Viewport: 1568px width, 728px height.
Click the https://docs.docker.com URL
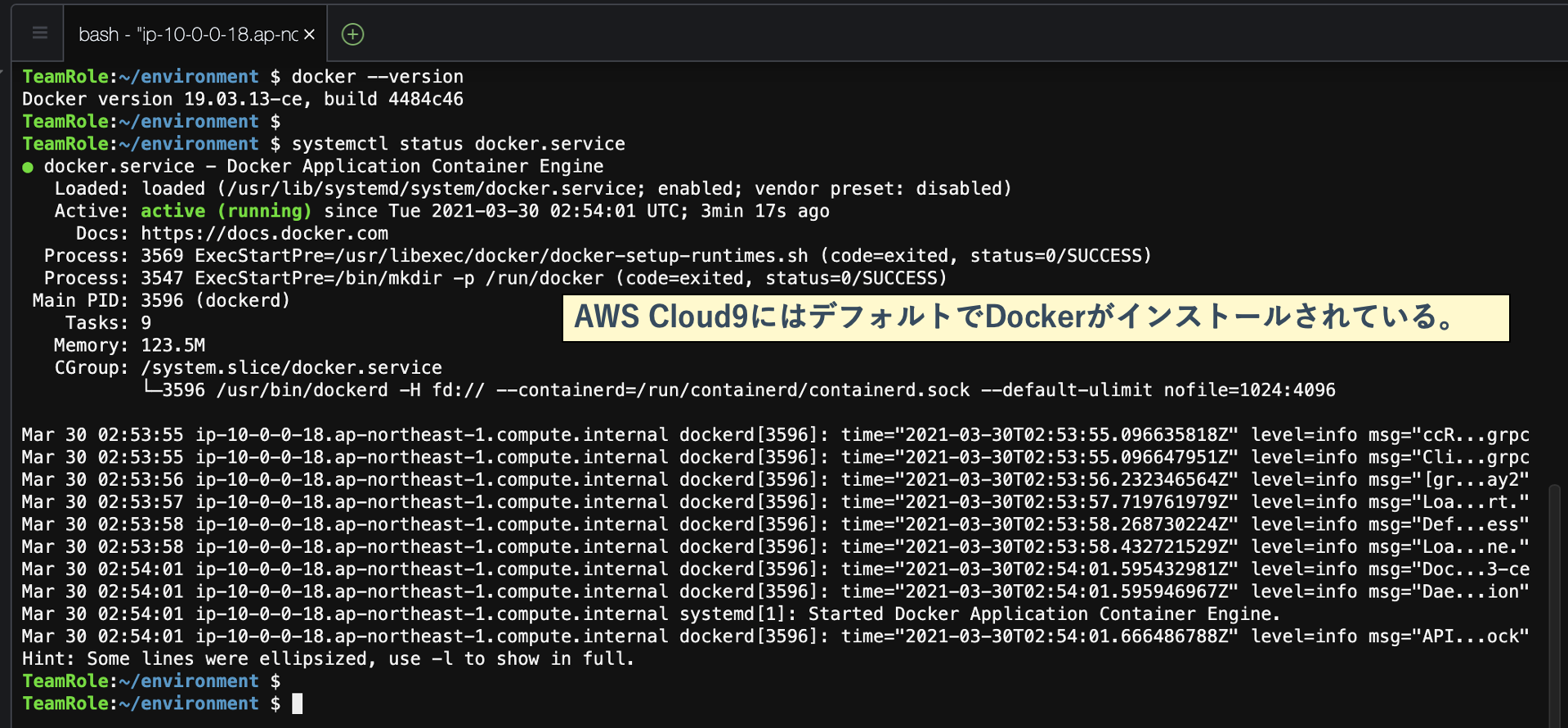tap(264, 233)
